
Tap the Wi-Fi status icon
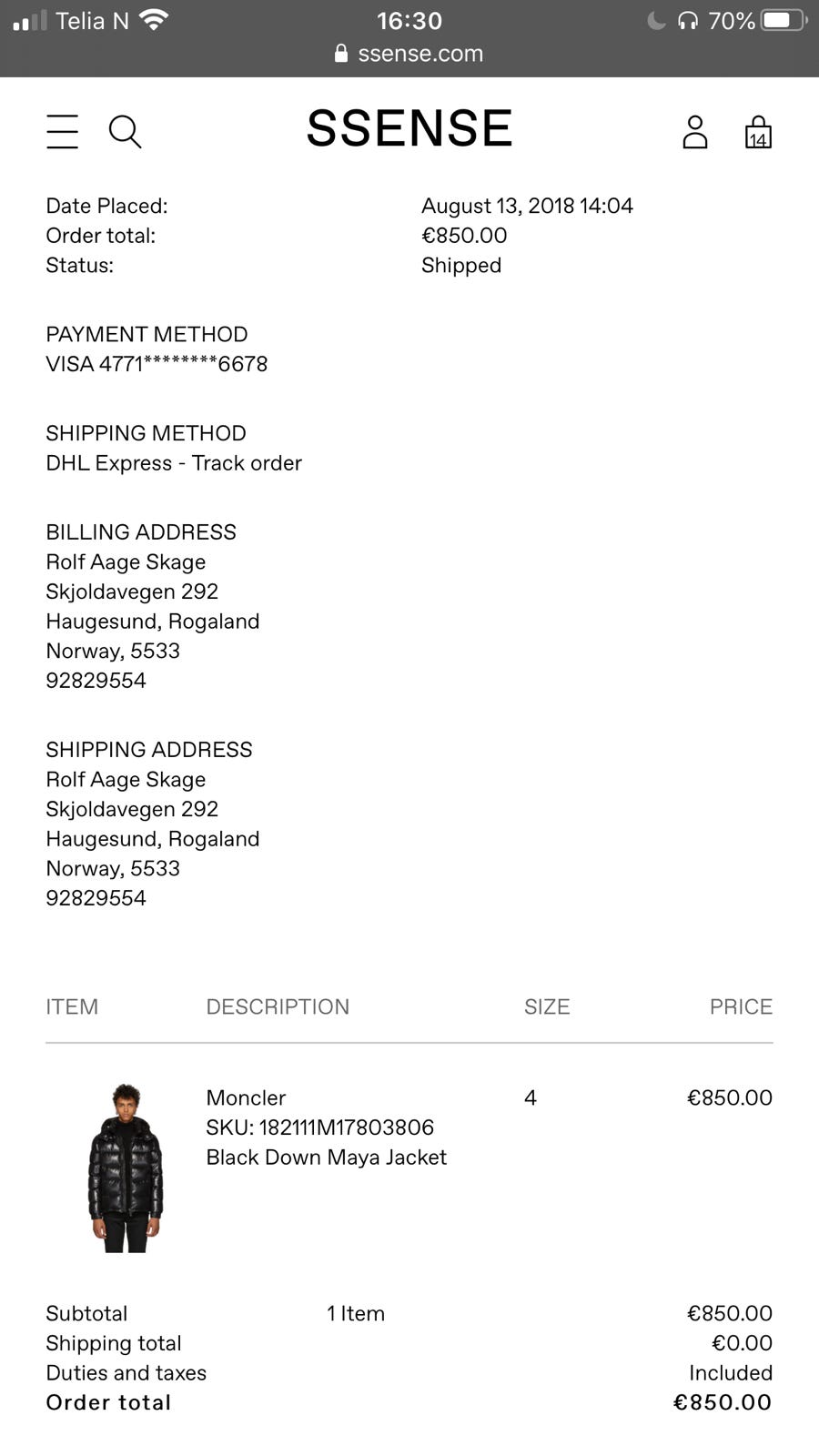154,20
